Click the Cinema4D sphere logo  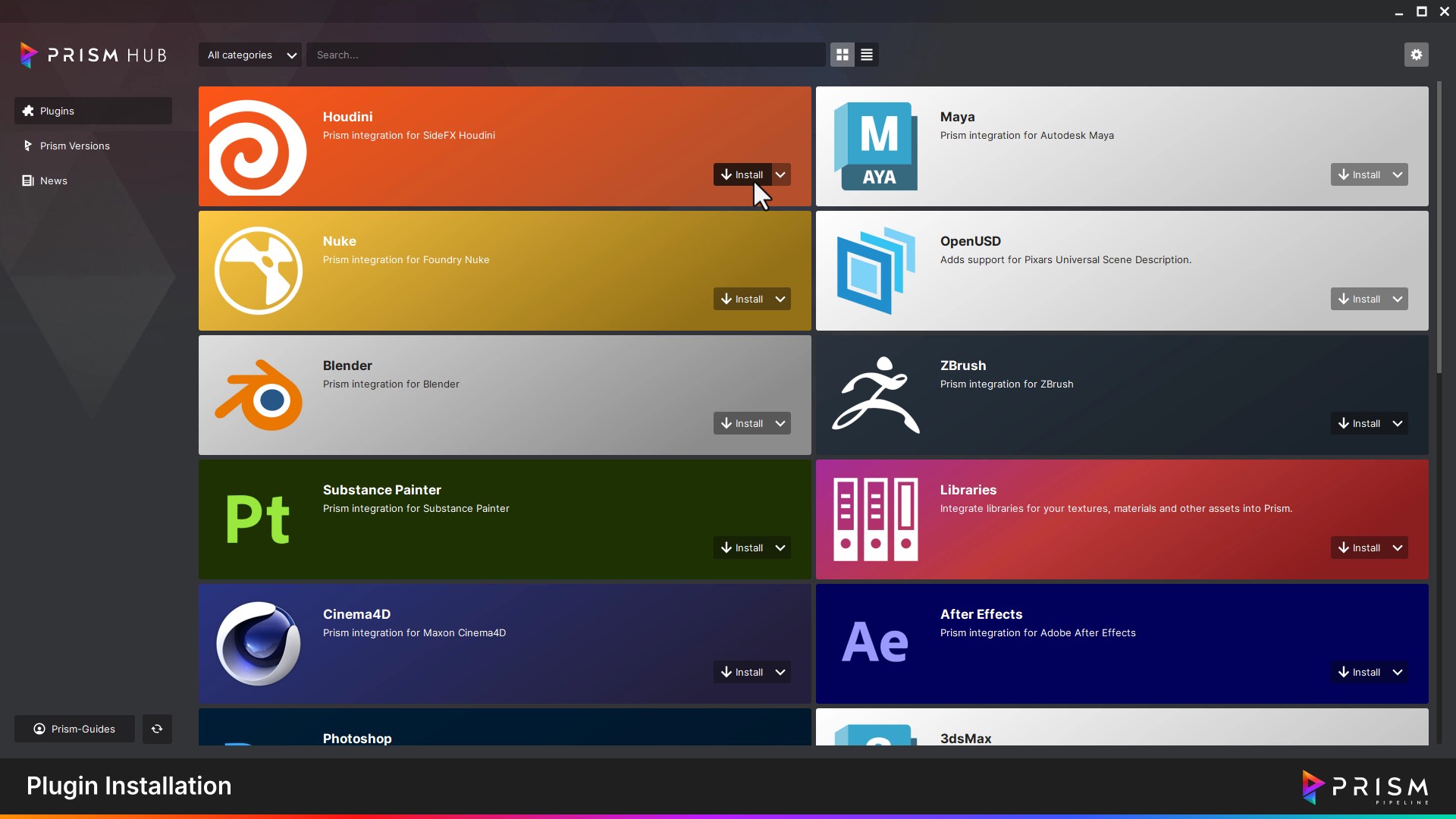(x=258, y=644)
